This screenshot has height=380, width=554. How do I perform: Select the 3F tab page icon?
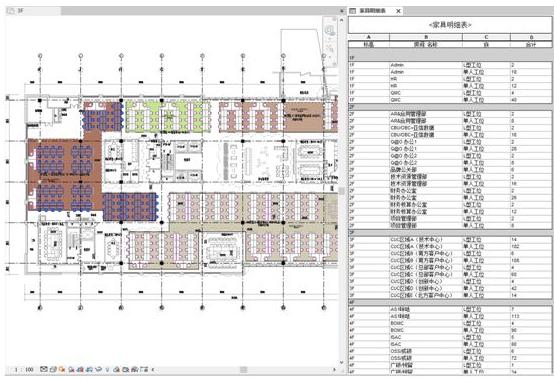coord(11,11)
